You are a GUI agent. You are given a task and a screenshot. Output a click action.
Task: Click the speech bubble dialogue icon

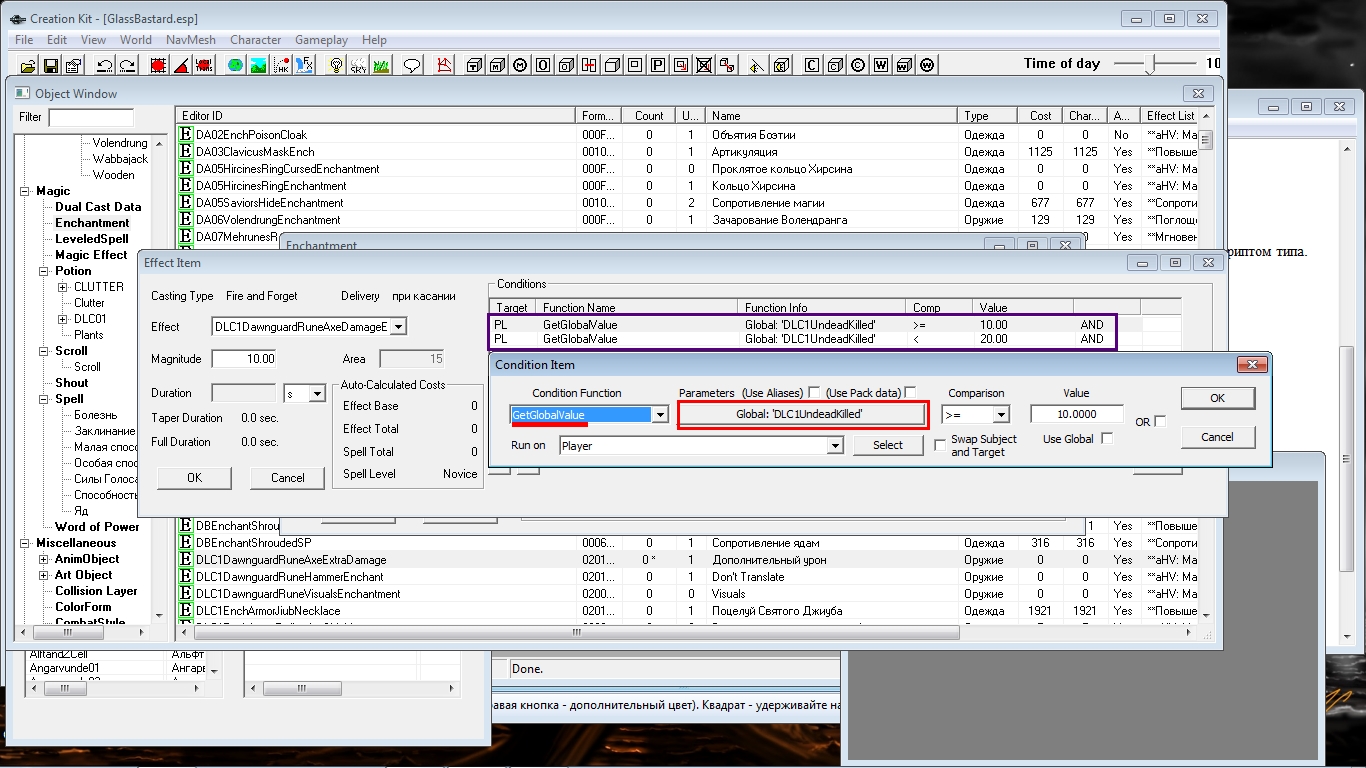click(411, 66)
